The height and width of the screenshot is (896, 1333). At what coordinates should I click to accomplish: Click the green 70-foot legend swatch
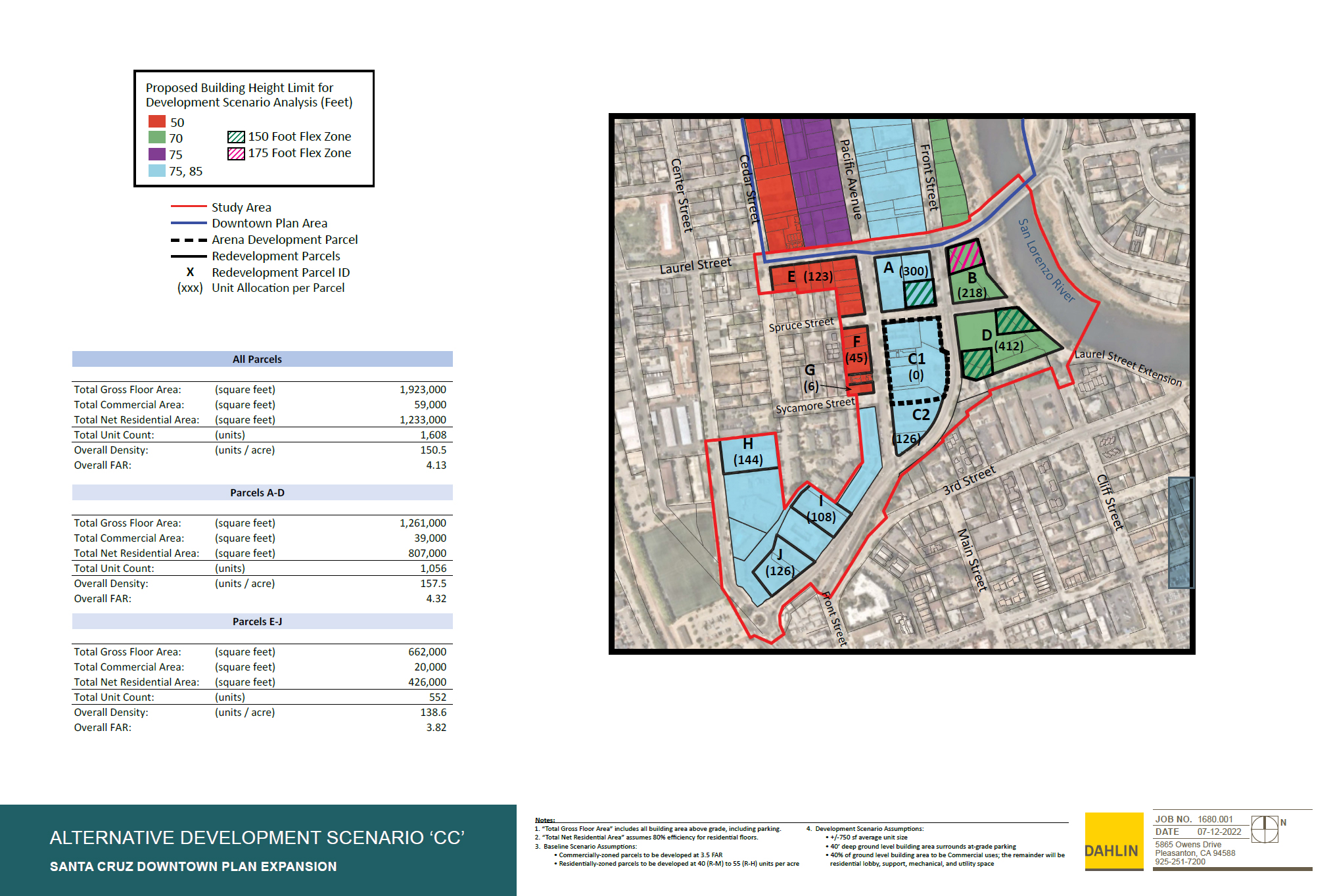click(x=156, y=137)
